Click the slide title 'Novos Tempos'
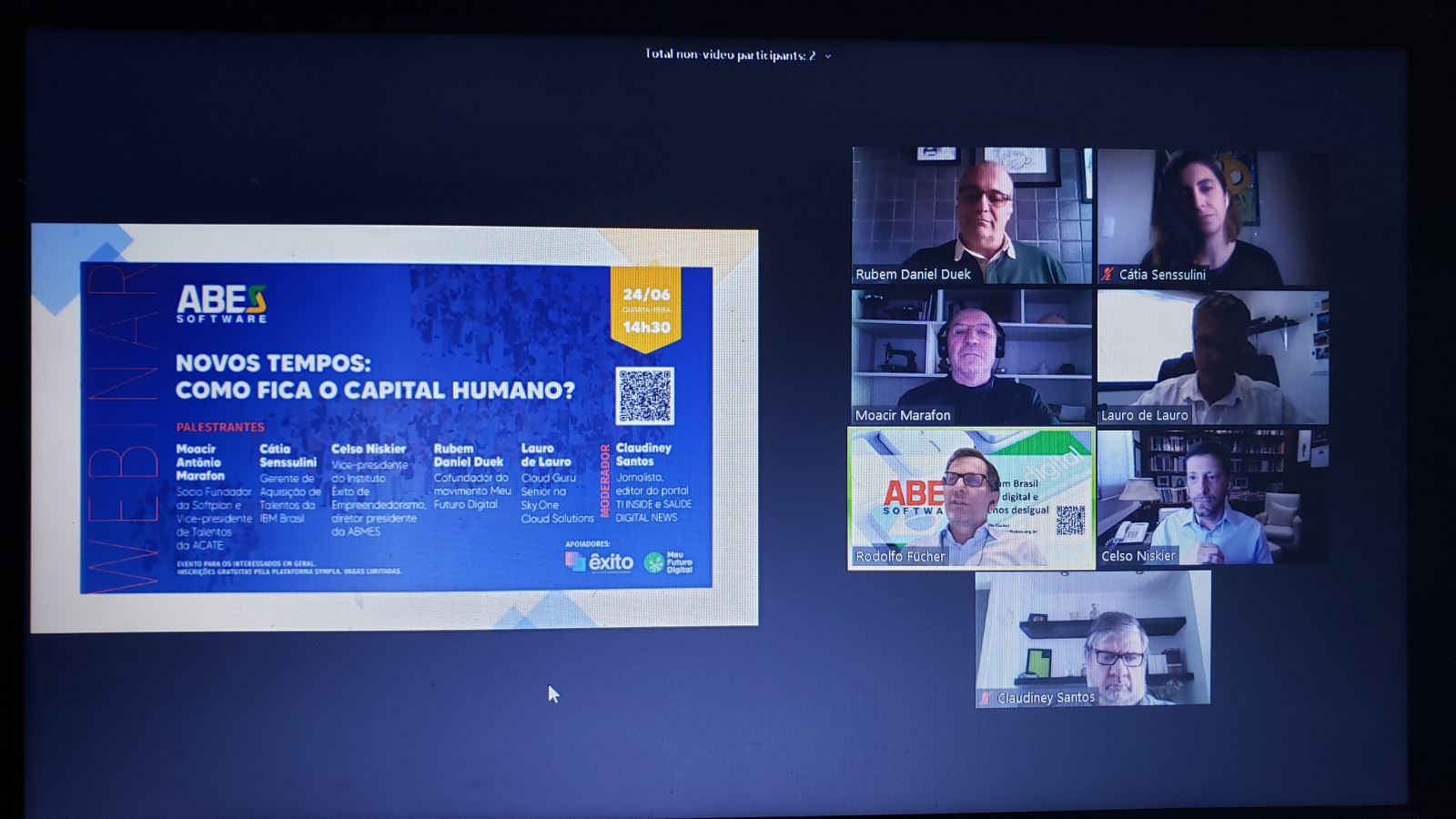 [x=273, y=363]
